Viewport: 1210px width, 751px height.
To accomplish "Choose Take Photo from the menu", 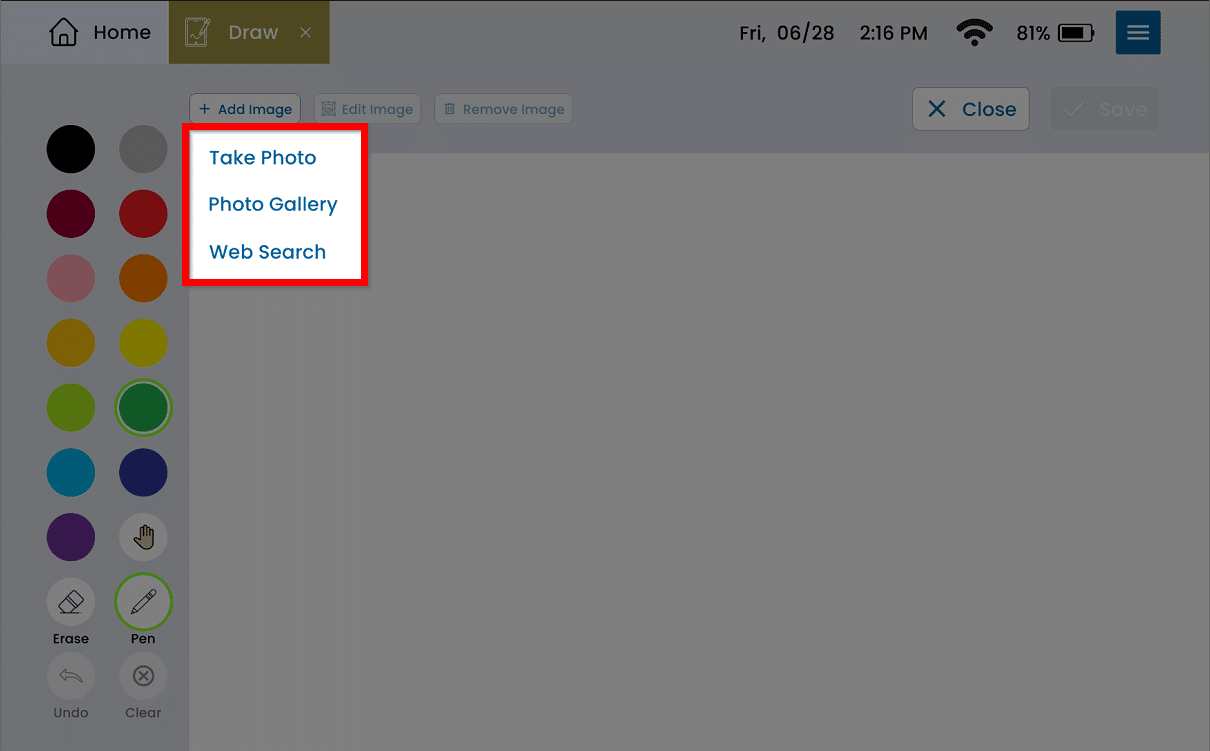I will 262,158.
